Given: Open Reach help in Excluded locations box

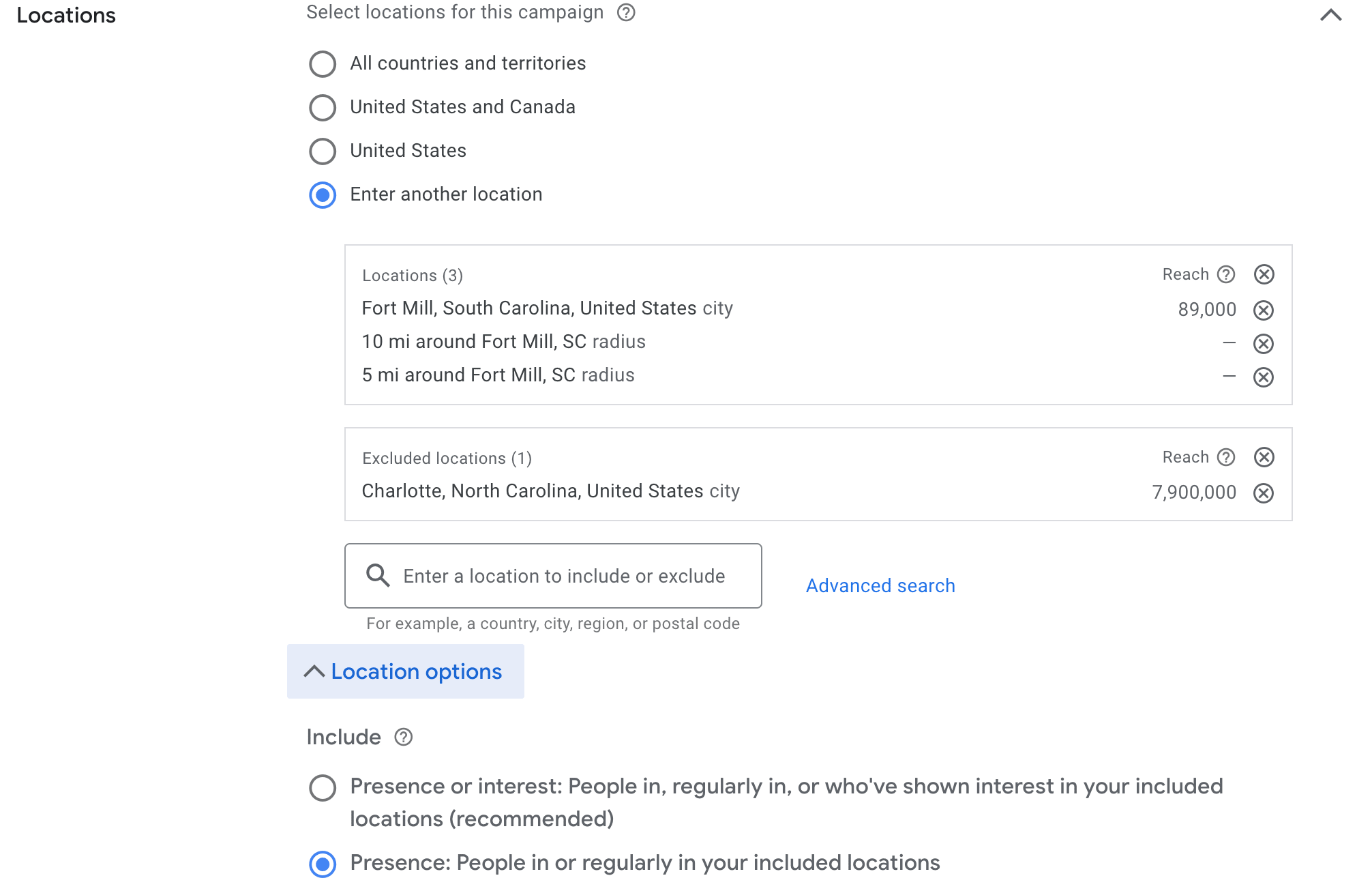Looking at the screenshot, I should (1226, 457).
